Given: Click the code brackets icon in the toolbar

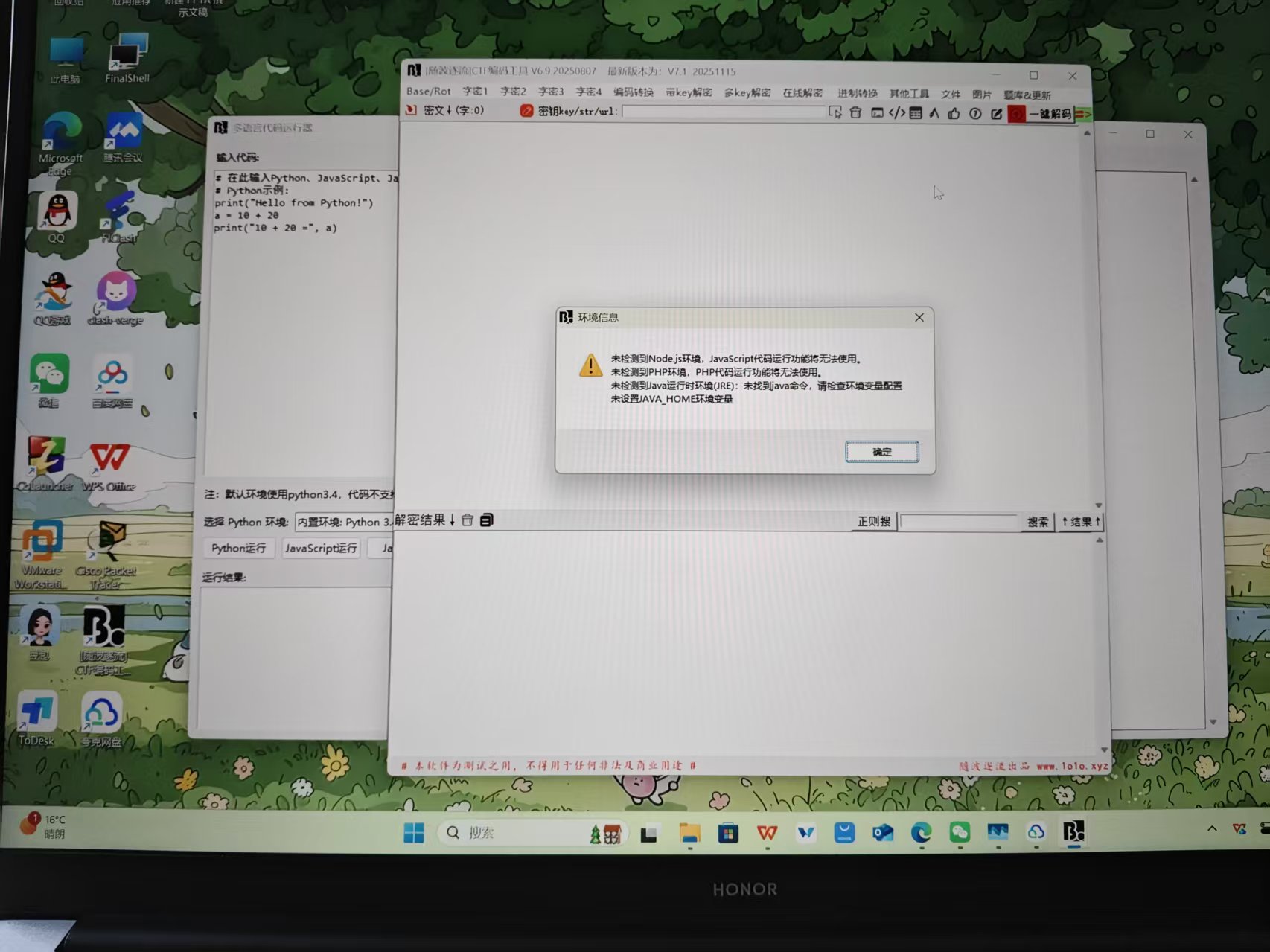Looking at the screenshot, I should pyautogui.click(x=897, y=113).
